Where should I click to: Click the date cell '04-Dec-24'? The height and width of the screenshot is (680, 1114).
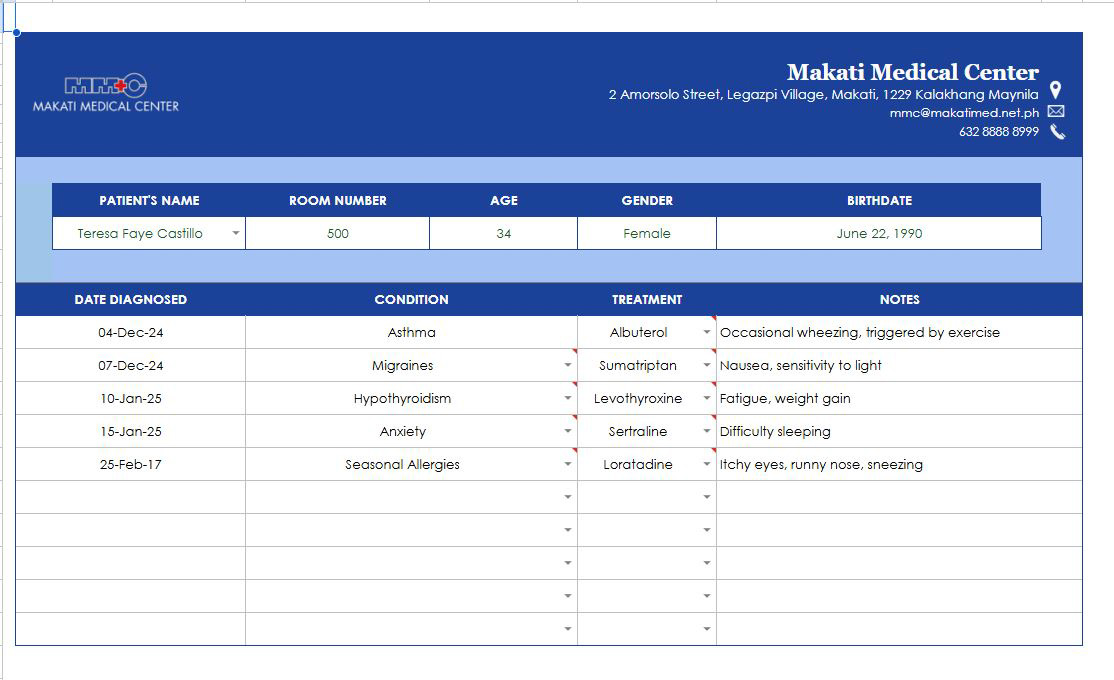(x=131, y=333)
